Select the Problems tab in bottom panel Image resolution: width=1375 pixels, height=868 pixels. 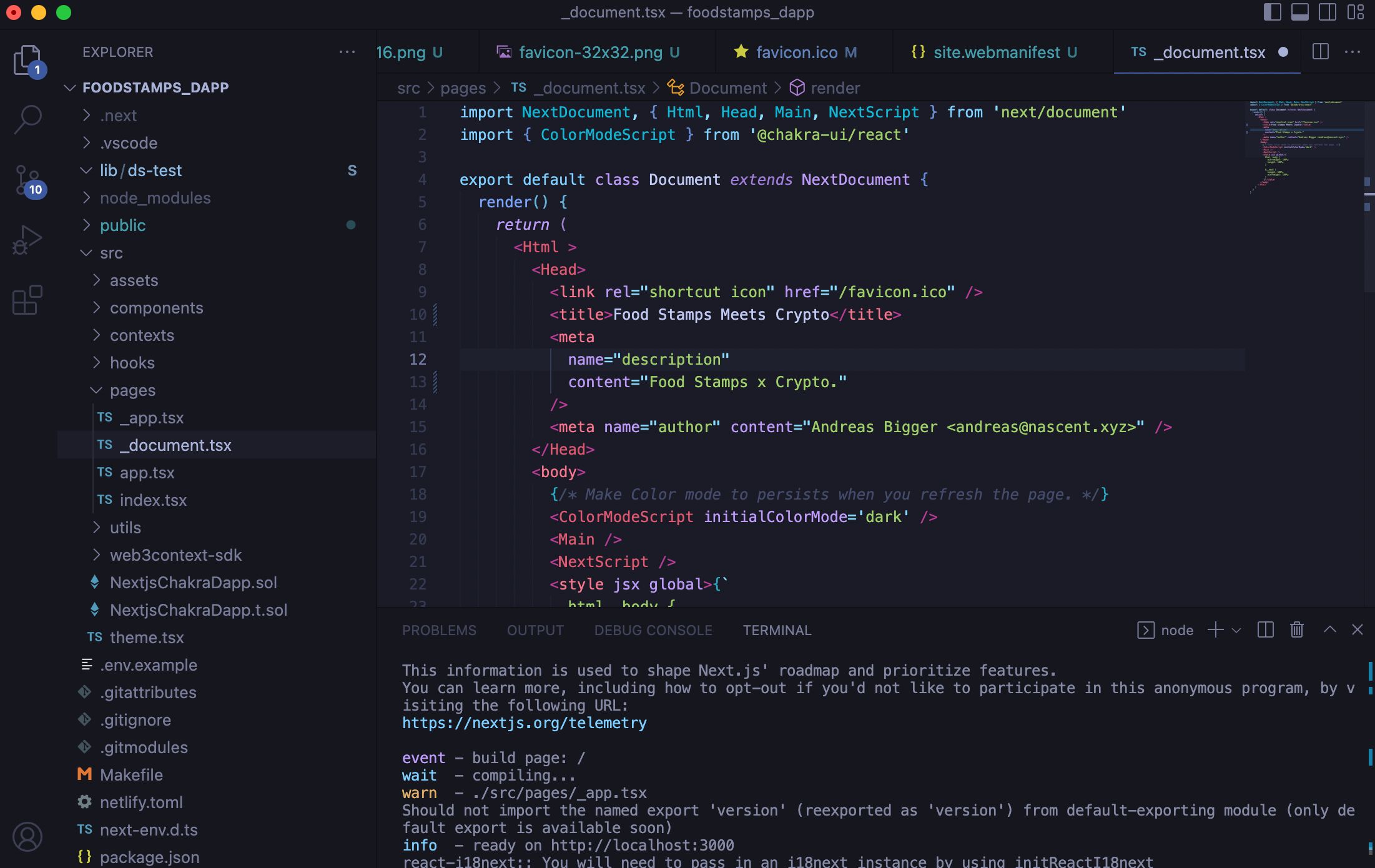point(439,630)
